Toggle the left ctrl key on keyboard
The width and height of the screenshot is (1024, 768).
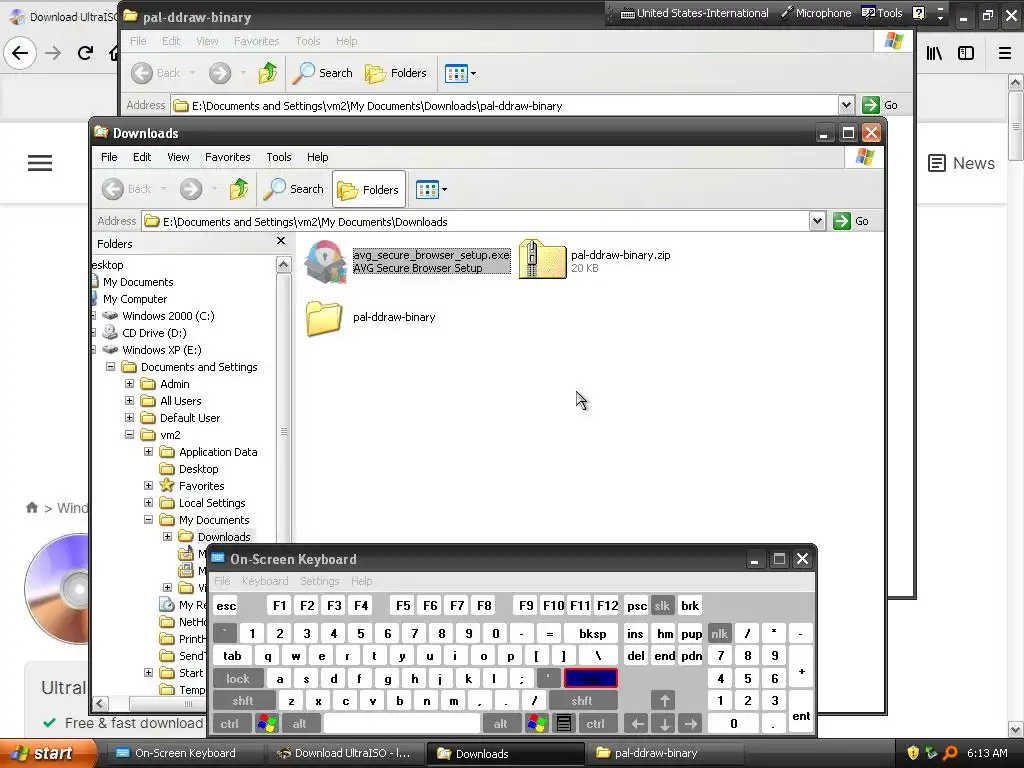229,724
